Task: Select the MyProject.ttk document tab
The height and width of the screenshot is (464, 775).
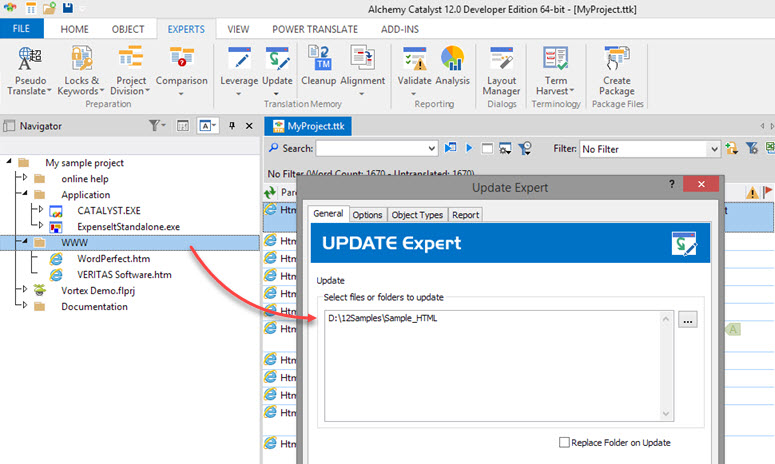Action: click(x=308, y=126)
